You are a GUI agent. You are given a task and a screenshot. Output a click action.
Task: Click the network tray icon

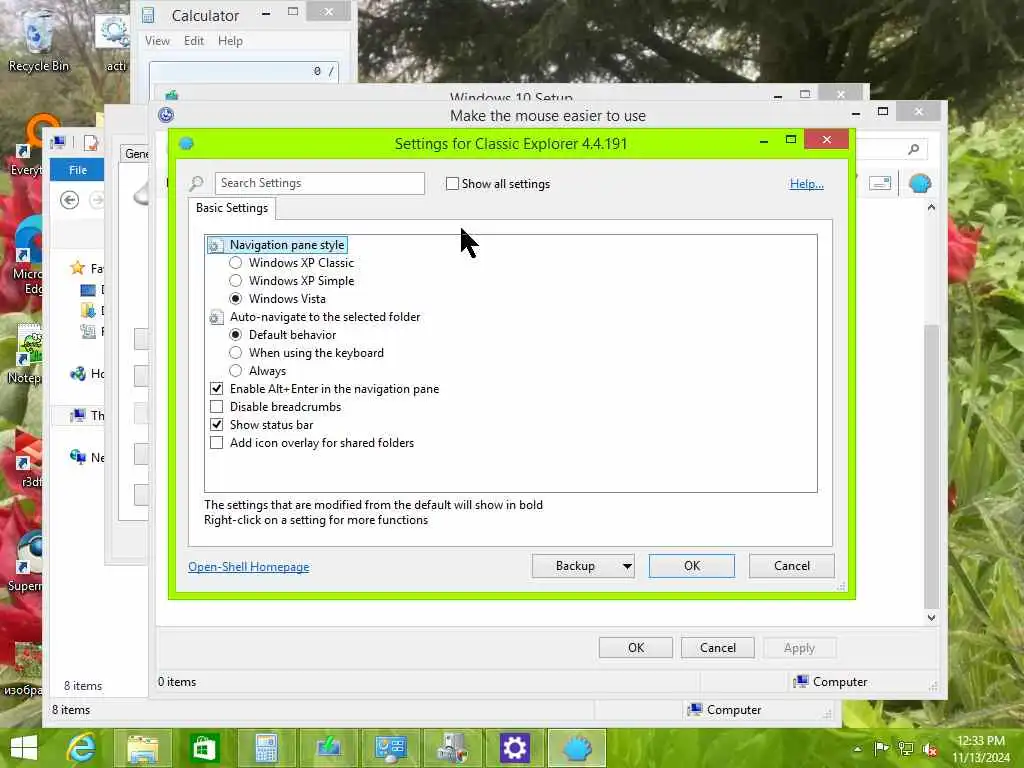click(906, 749)
